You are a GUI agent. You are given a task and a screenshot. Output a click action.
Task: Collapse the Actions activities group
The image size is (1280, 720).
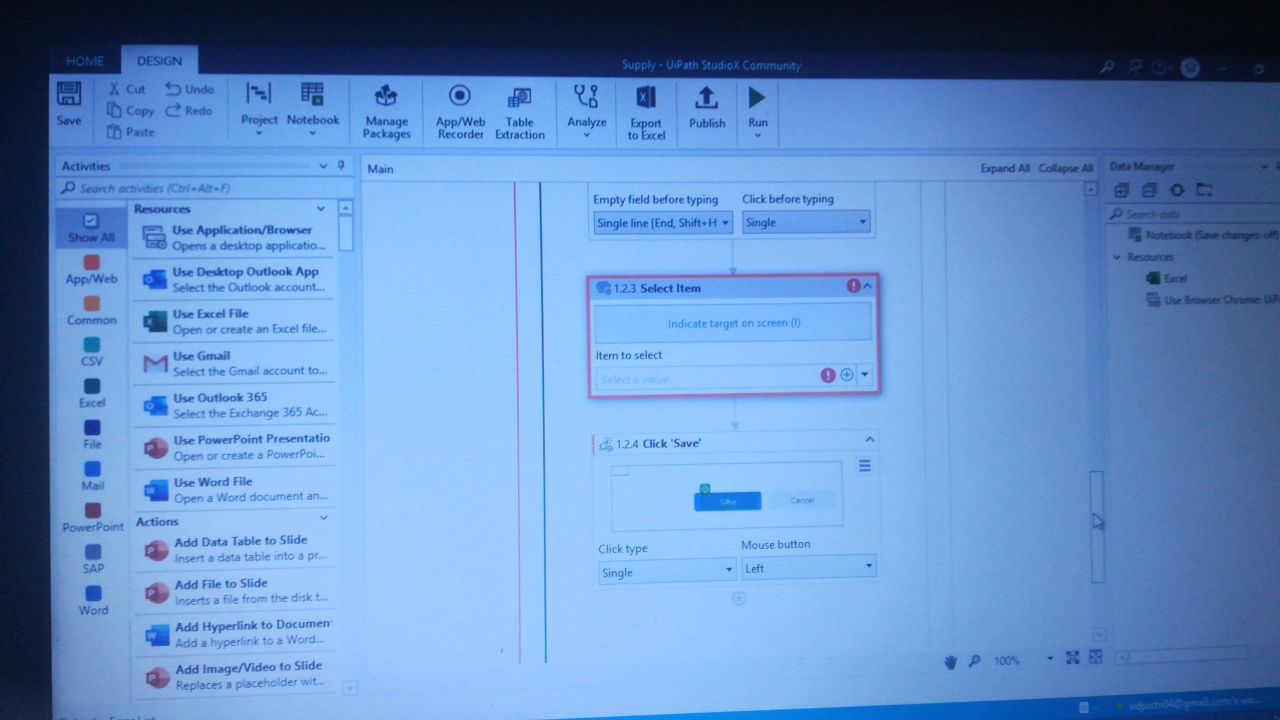click(x=323, y=518)
